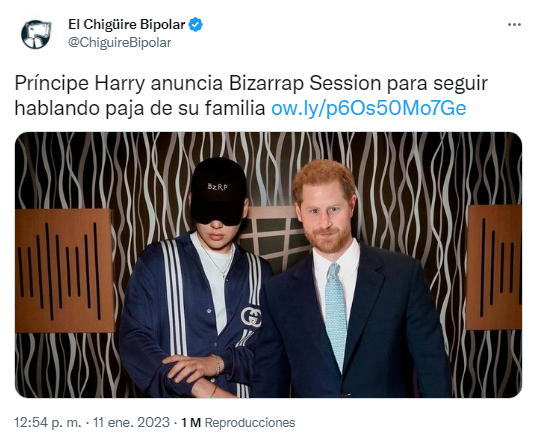
Task: Open the three-dot more options menu
Action: 514,25
